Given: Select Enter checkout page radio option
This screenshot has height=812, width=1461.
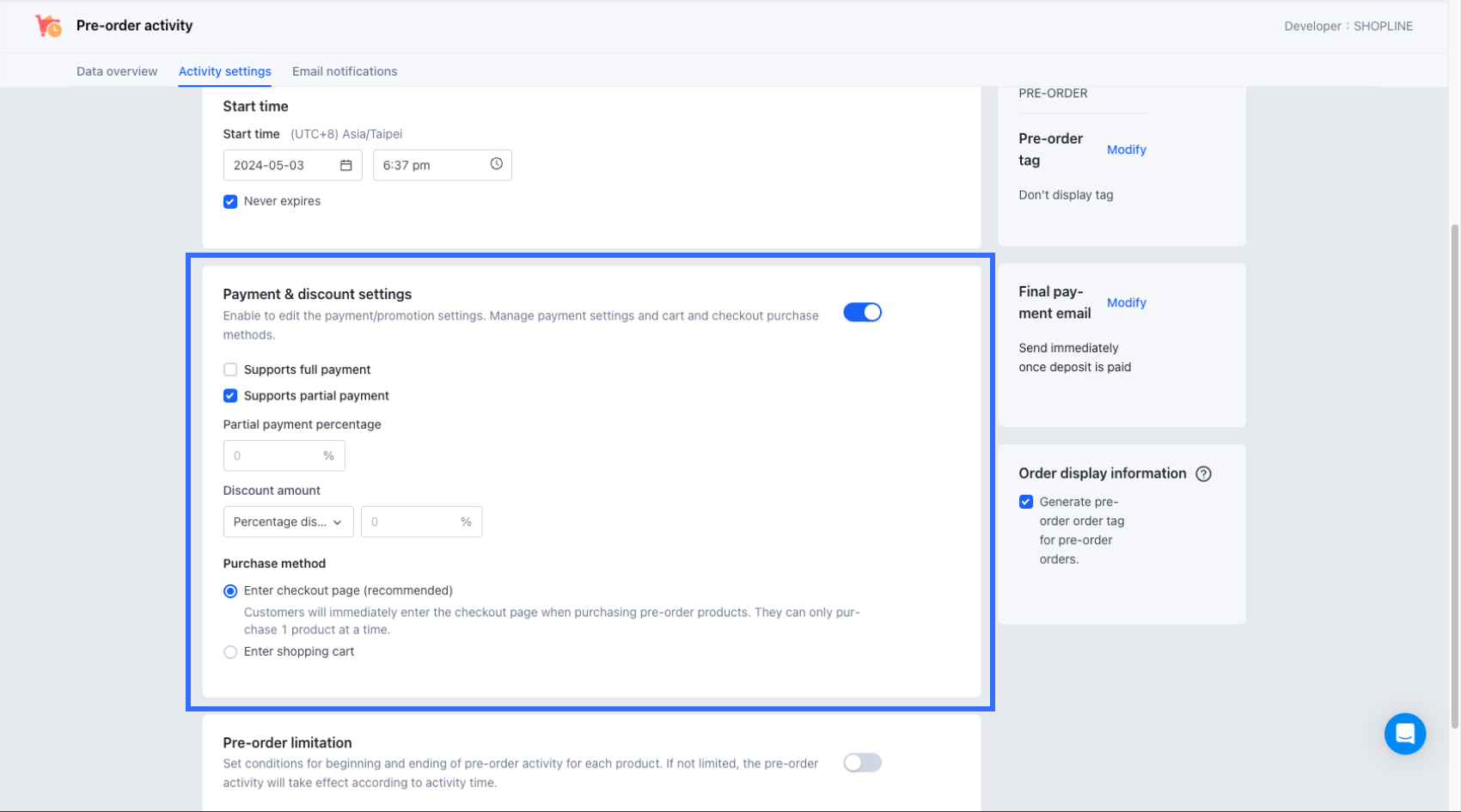Looking at the screenshot, I should pos(230,591).
